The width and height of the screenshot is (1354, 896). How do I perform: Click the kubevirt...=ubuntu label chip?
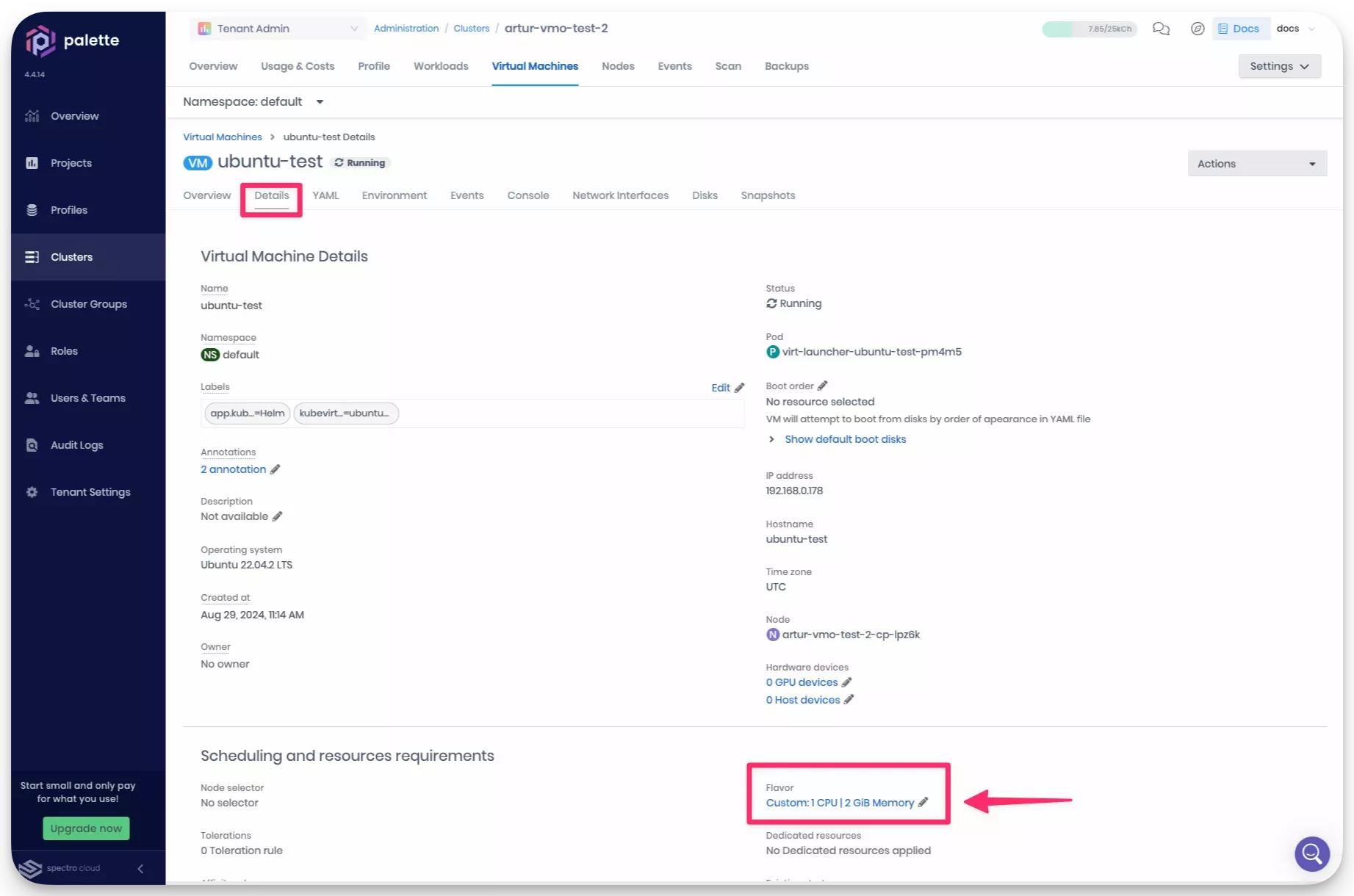345,413
